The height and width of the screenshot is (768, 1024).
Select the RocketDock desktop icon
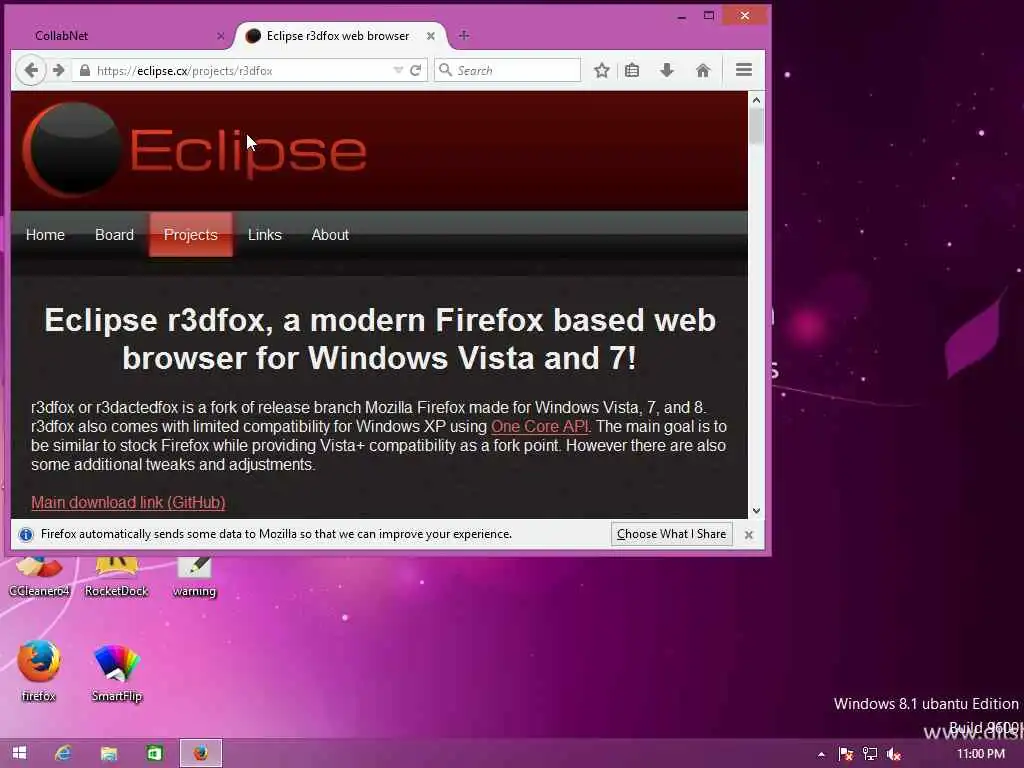pos(116,578)
